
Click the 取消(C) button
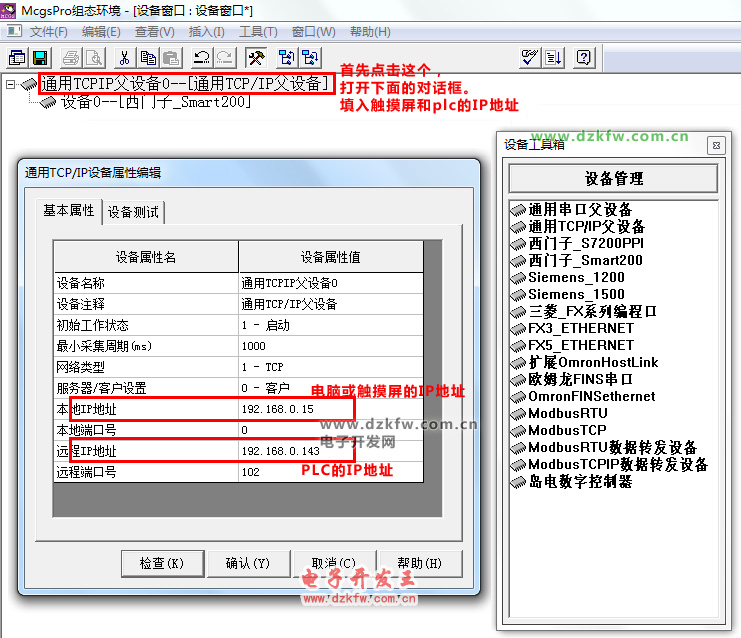click(334, 563)
